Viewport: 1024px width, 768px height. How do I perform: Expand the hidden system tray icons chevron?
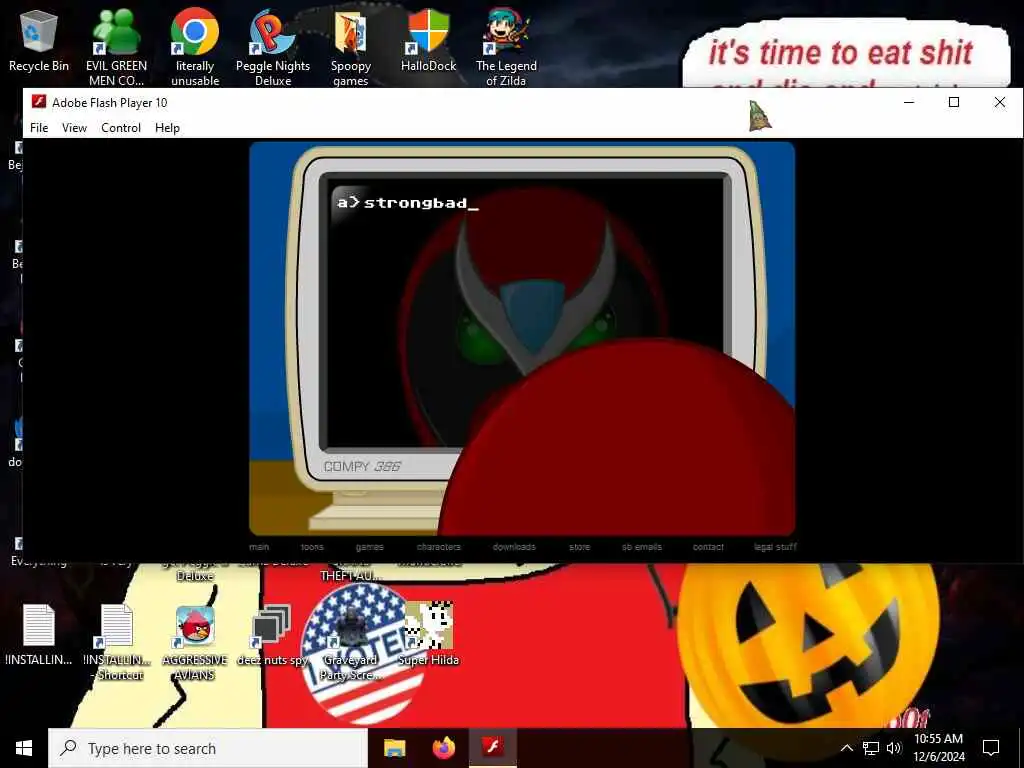pos(846,748)
